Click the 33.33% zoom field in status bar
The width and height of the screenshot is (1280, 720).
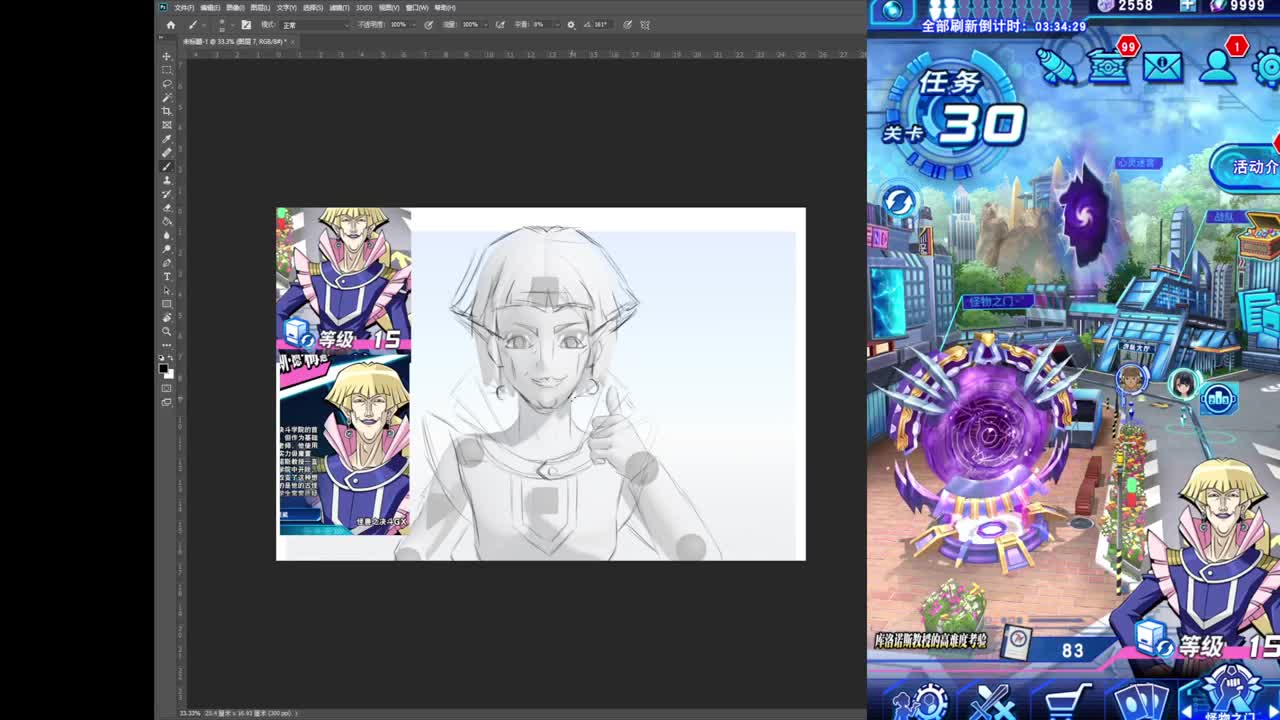point(190,713)
